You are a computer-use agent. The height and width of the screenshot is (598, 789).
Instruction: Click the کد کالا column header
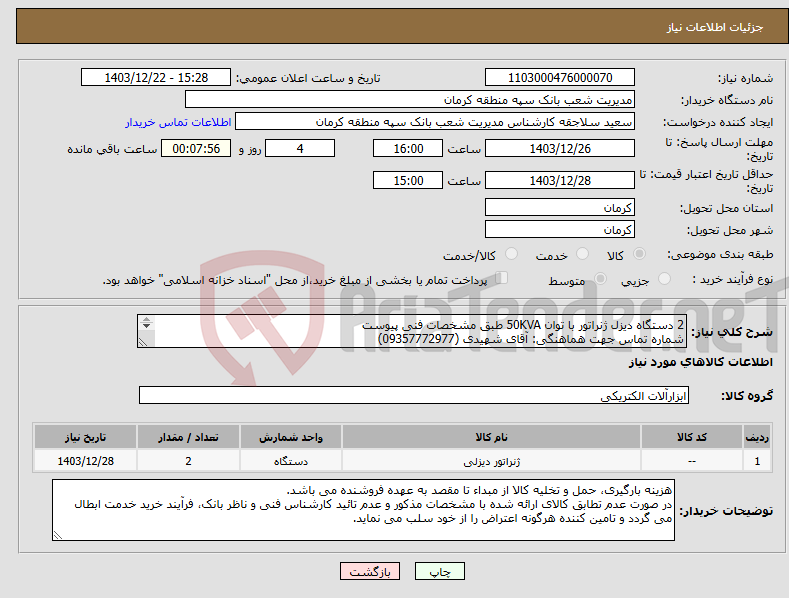(692, 437)
